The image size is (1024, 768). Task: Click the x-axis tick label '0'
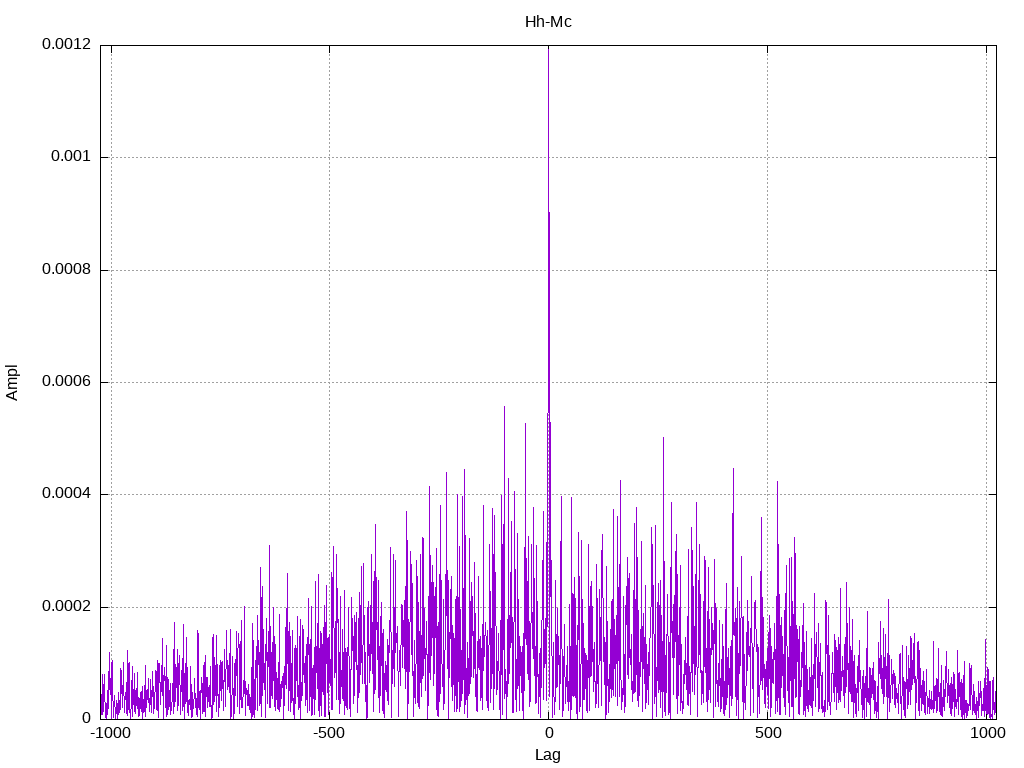549,733
